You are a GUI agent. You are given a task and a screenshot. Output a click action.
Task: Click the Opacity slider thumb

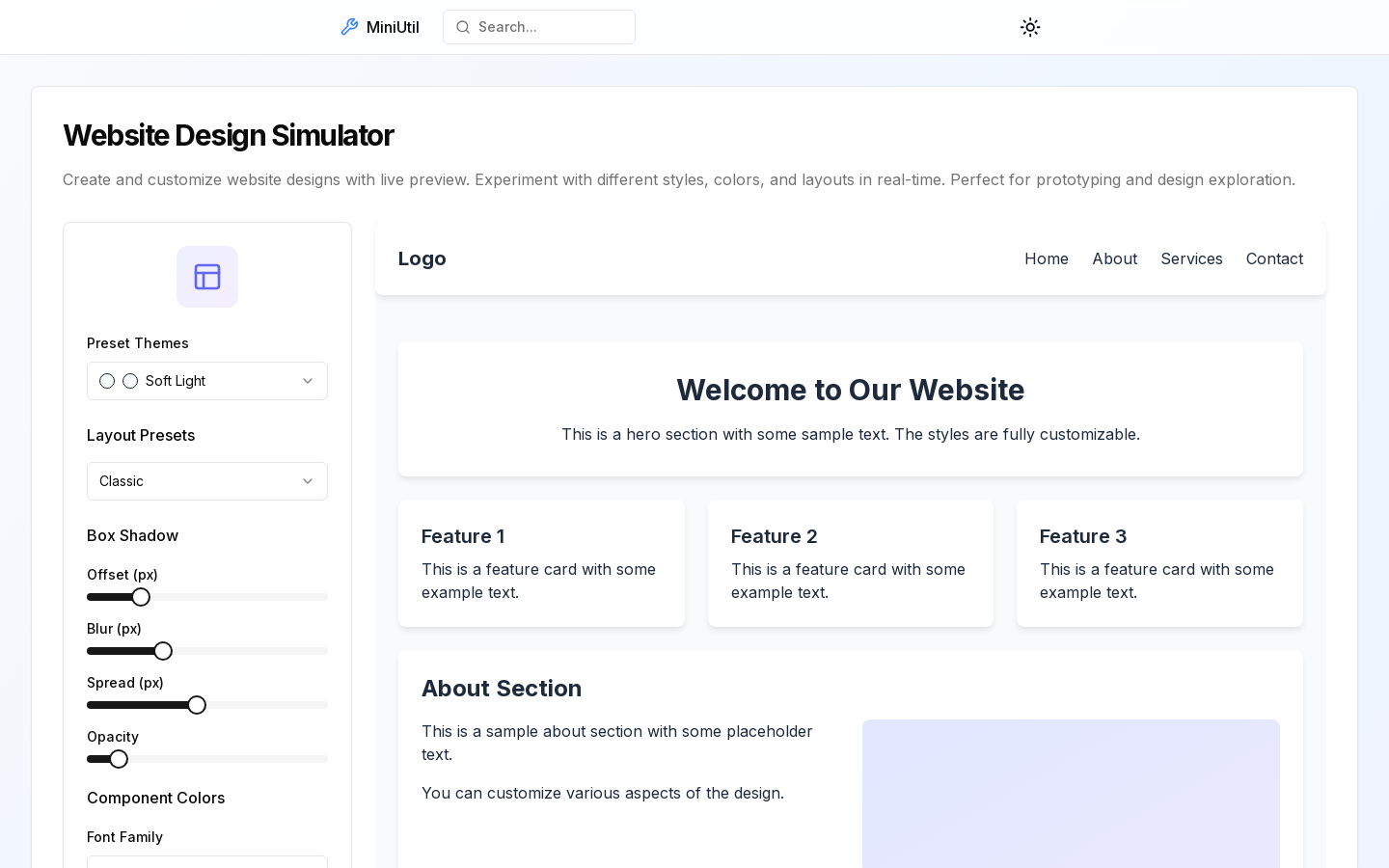[119, 759]
